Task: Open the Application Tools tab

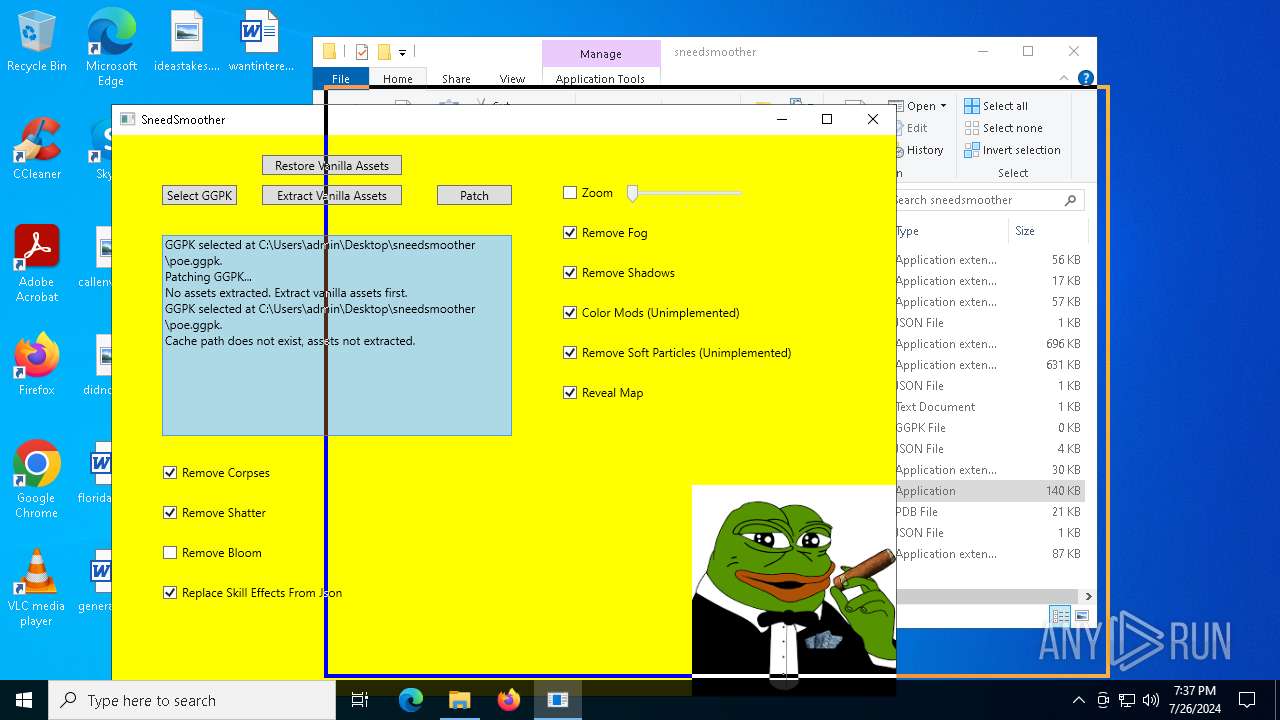Action: coord(600,79)
